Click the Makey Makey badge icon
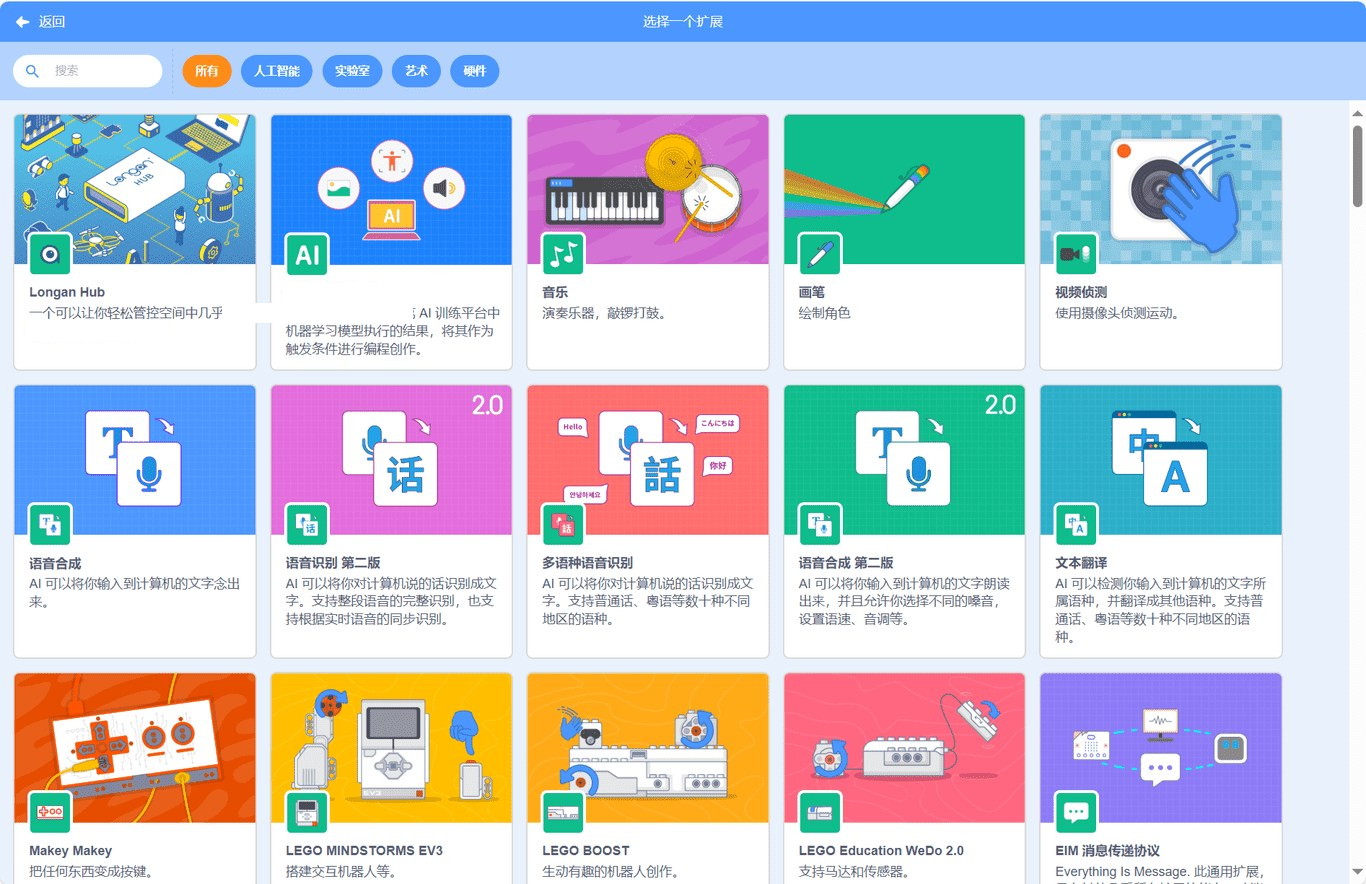This screenshot has width=1366, height=884. pyautogui.click(x=50, y=812)
